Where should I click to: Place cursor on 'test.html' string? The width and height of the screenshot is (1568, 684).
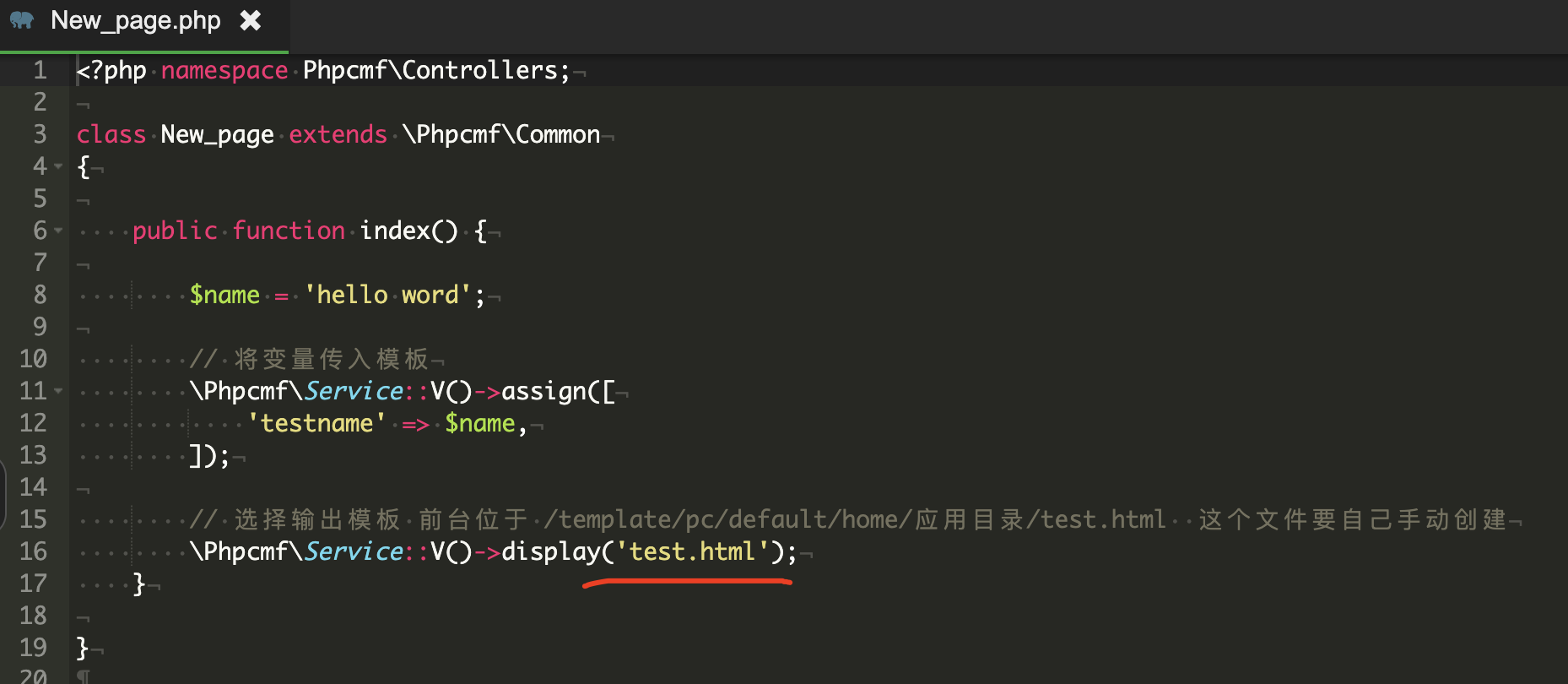click(x=692, y=551)
